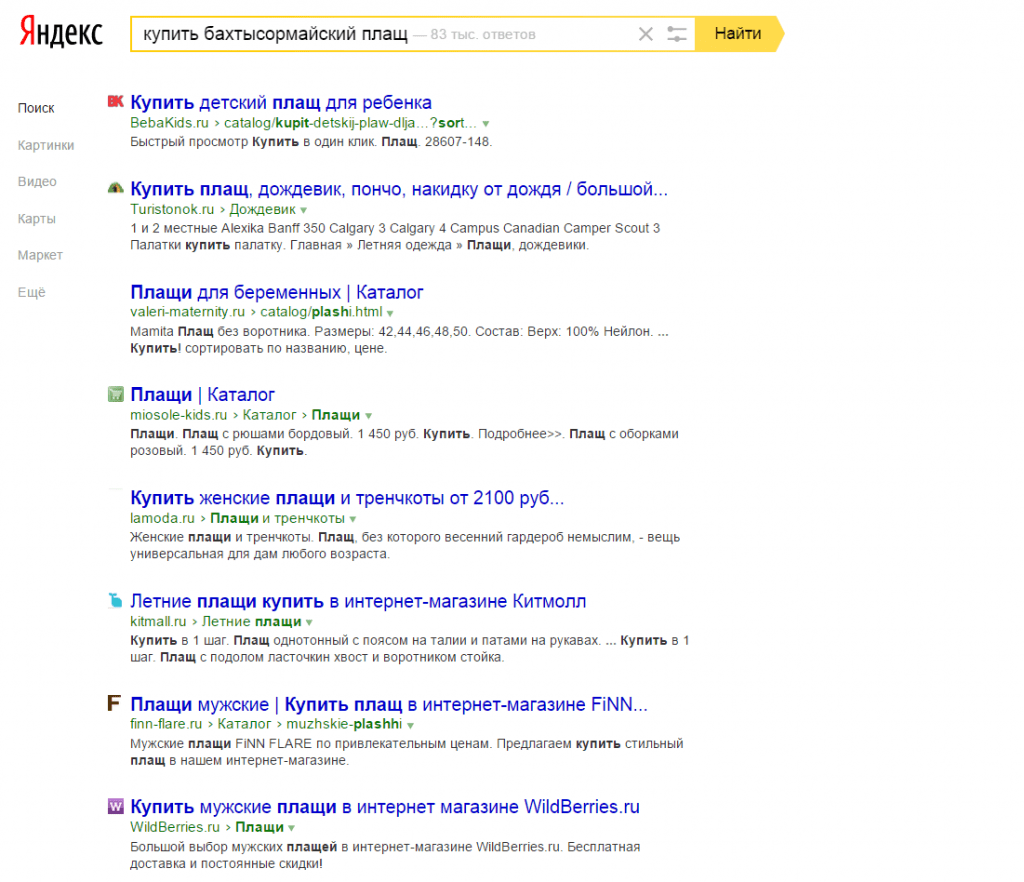Viewport: 1024px width, 882px height.
Task: Click the lamoda.ru green URL
Action: click(x=162, y=518)
